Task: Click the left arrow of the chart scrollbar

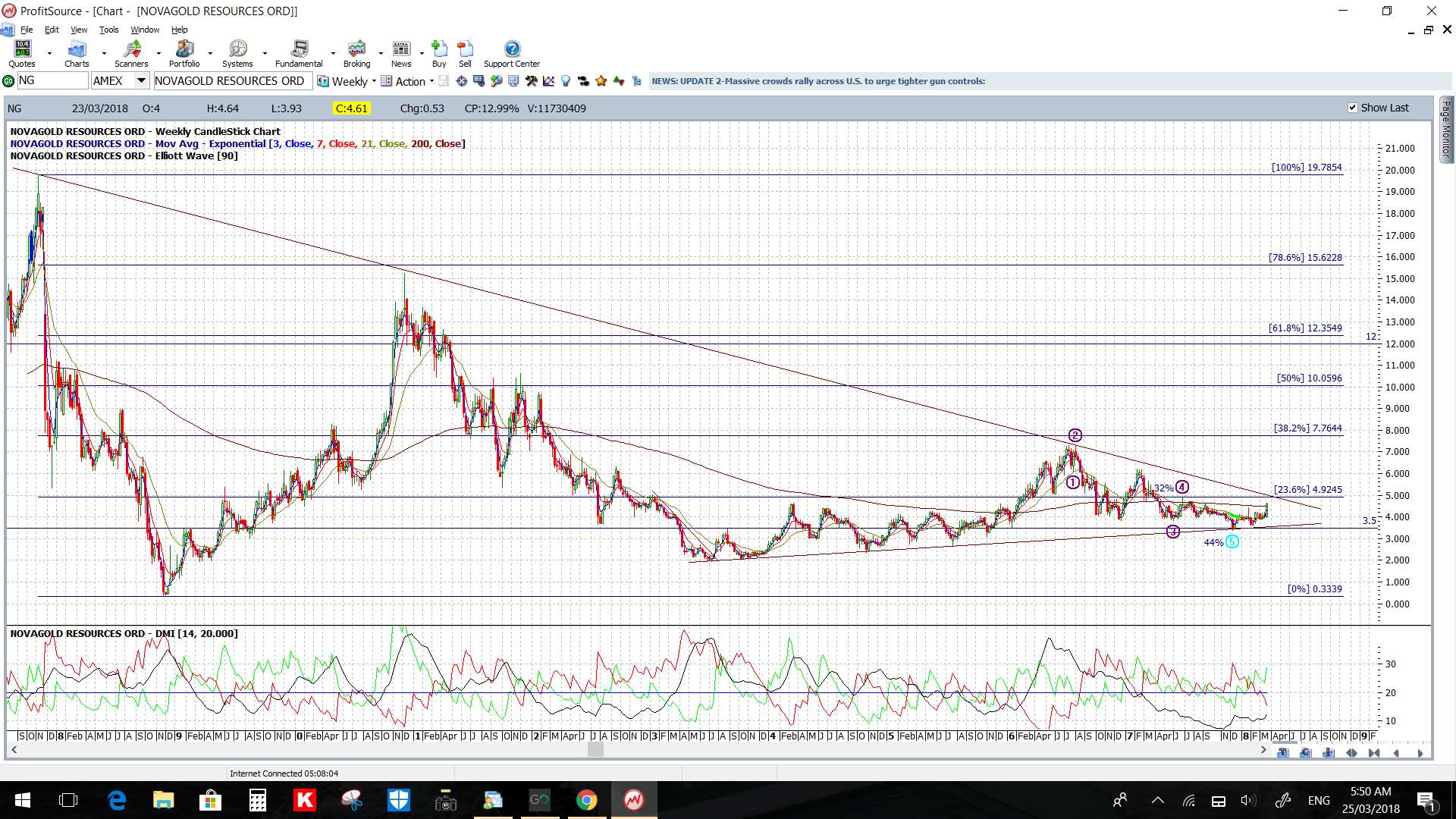Action: click(x=13, y=750)
